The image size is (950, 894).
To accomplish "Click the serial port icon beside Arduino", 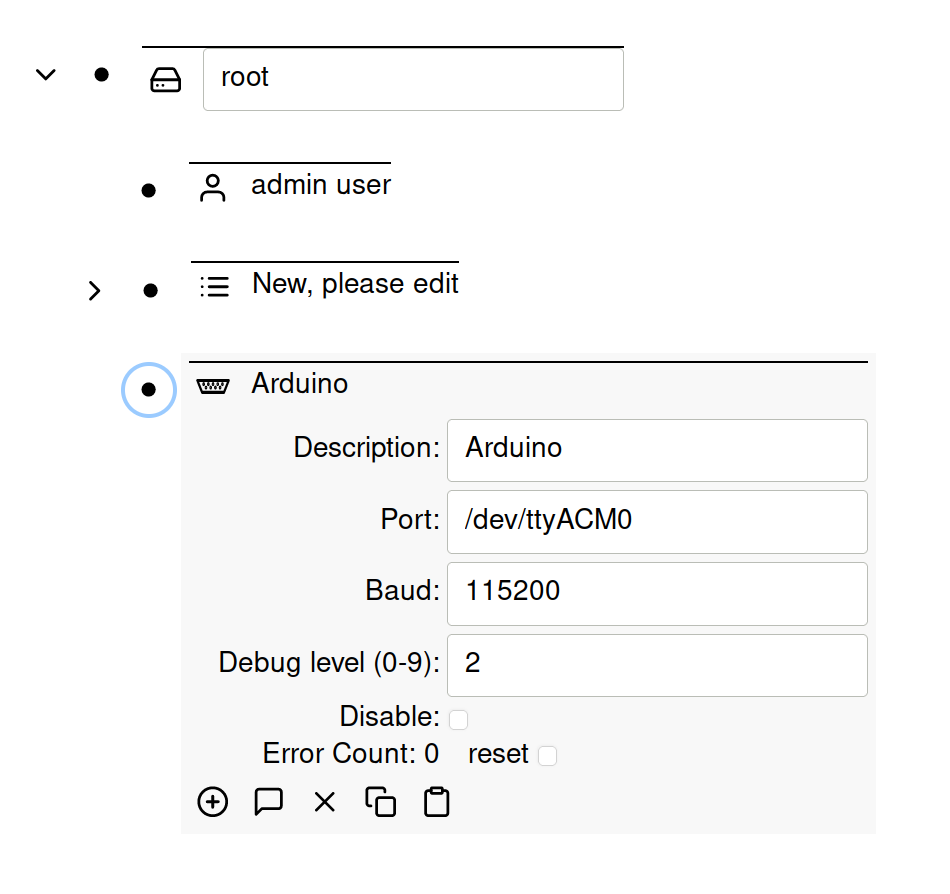I will 212,386.
